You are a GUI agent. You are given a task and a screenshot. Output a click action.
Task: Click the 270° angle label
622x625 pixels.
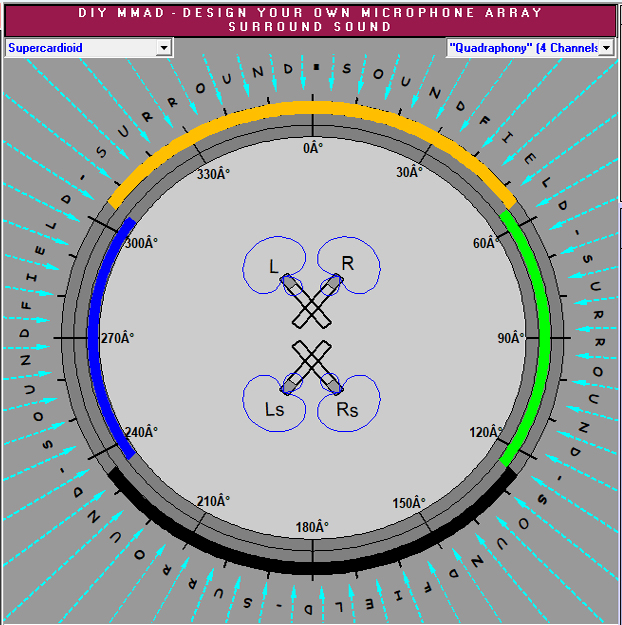pyautogui.click(x=116, y=338)
